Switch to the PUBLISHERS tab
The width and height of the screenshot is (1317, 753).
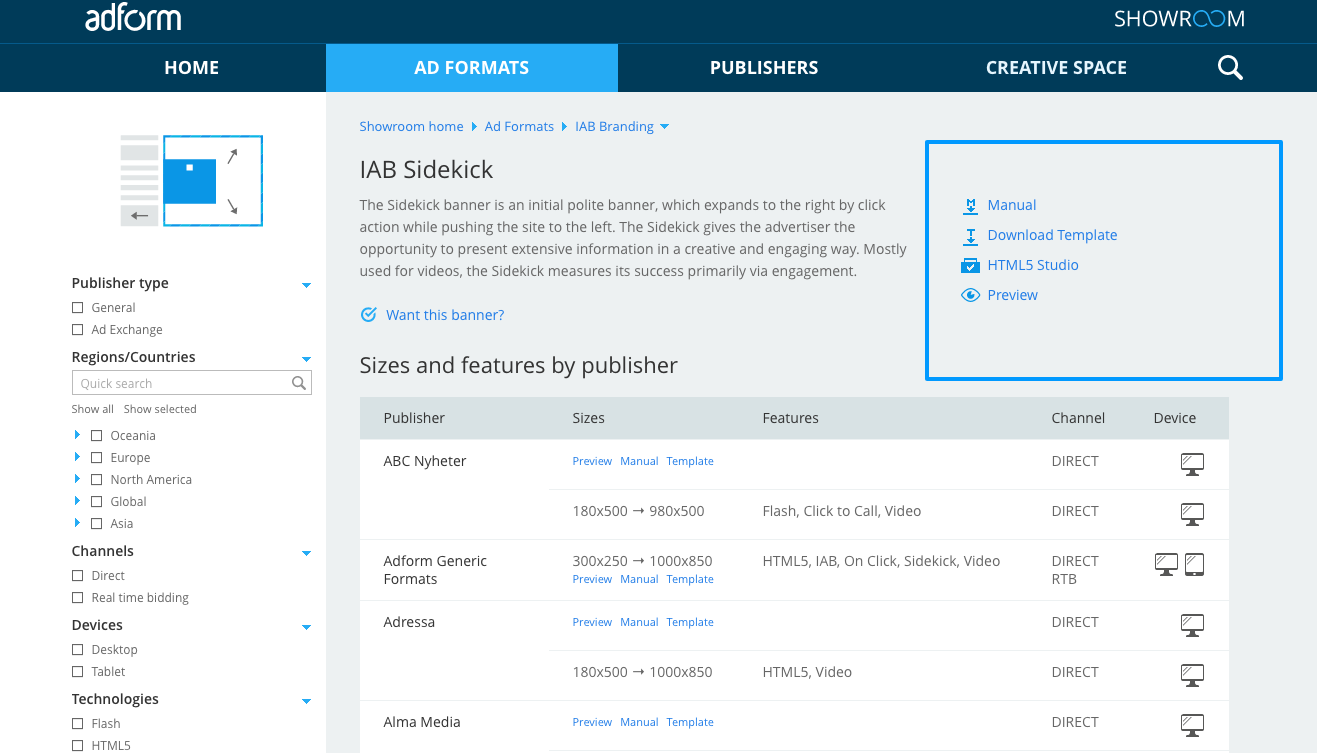pos(764,68)
